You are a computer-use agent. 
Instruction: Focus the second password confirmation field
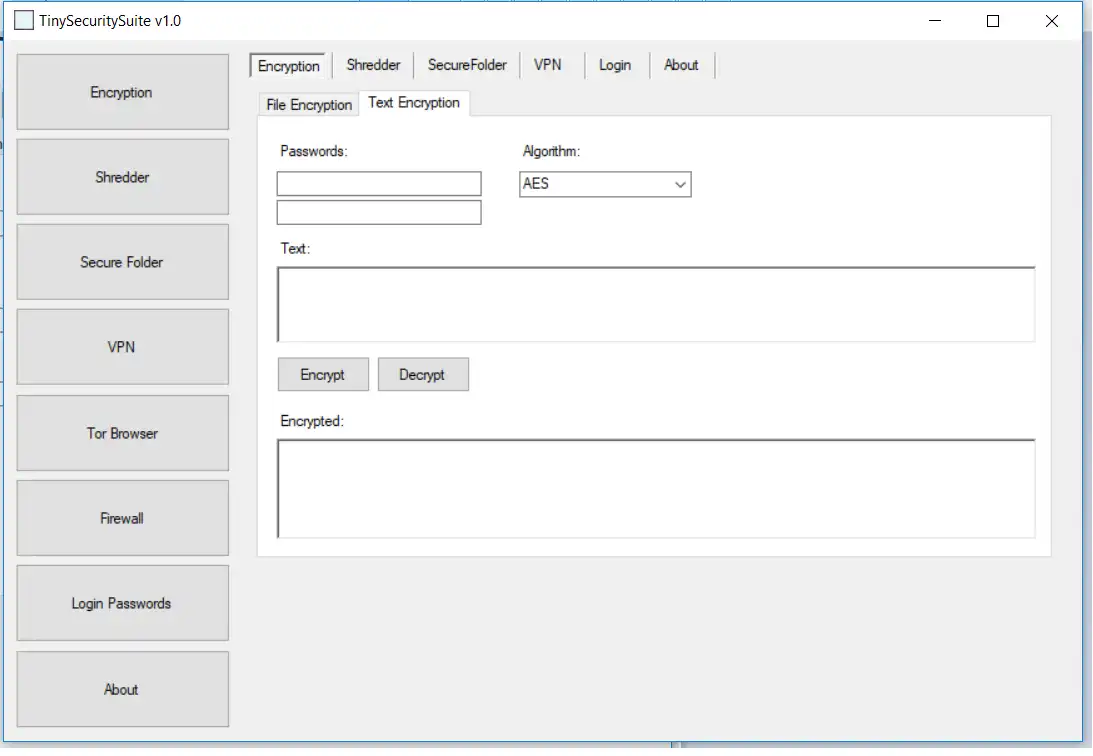pos(379,213)
